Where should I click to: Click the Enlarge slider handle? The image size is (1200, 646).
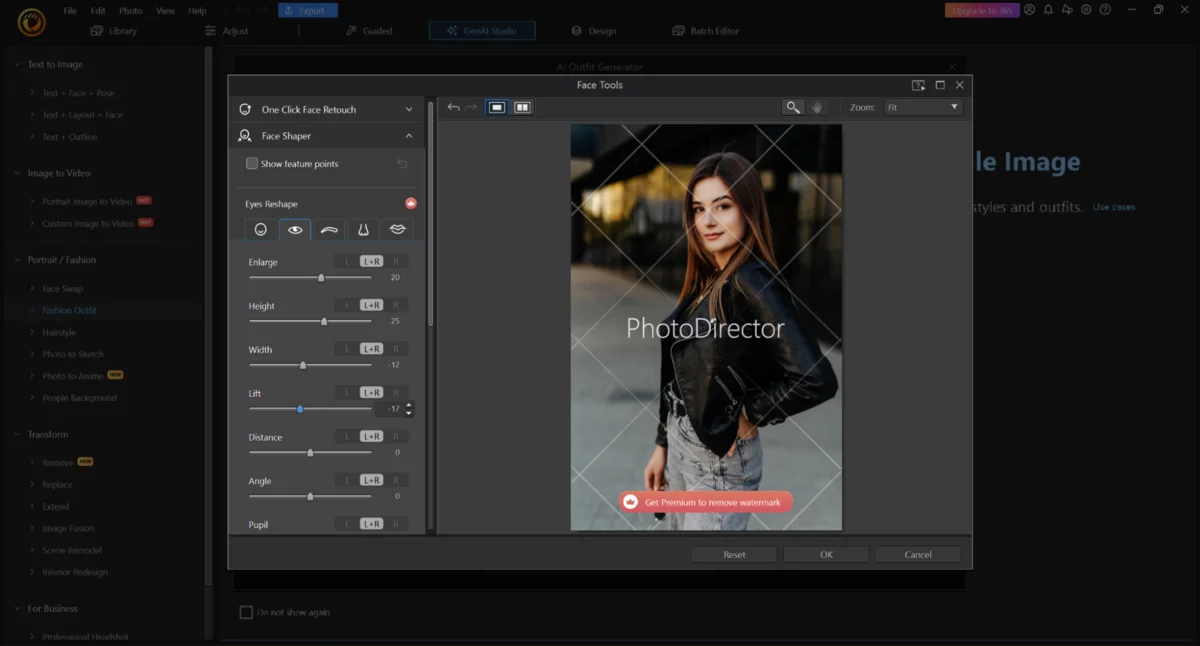pyautogui.click(x=321, y=277)
